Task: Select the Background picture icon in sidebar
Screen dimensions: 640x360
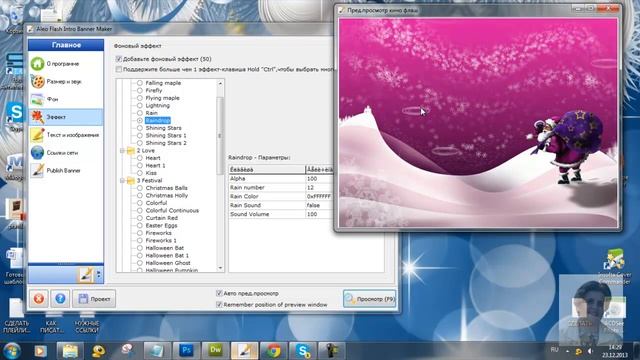Action: pyautogui.click(x=37, y=99)
